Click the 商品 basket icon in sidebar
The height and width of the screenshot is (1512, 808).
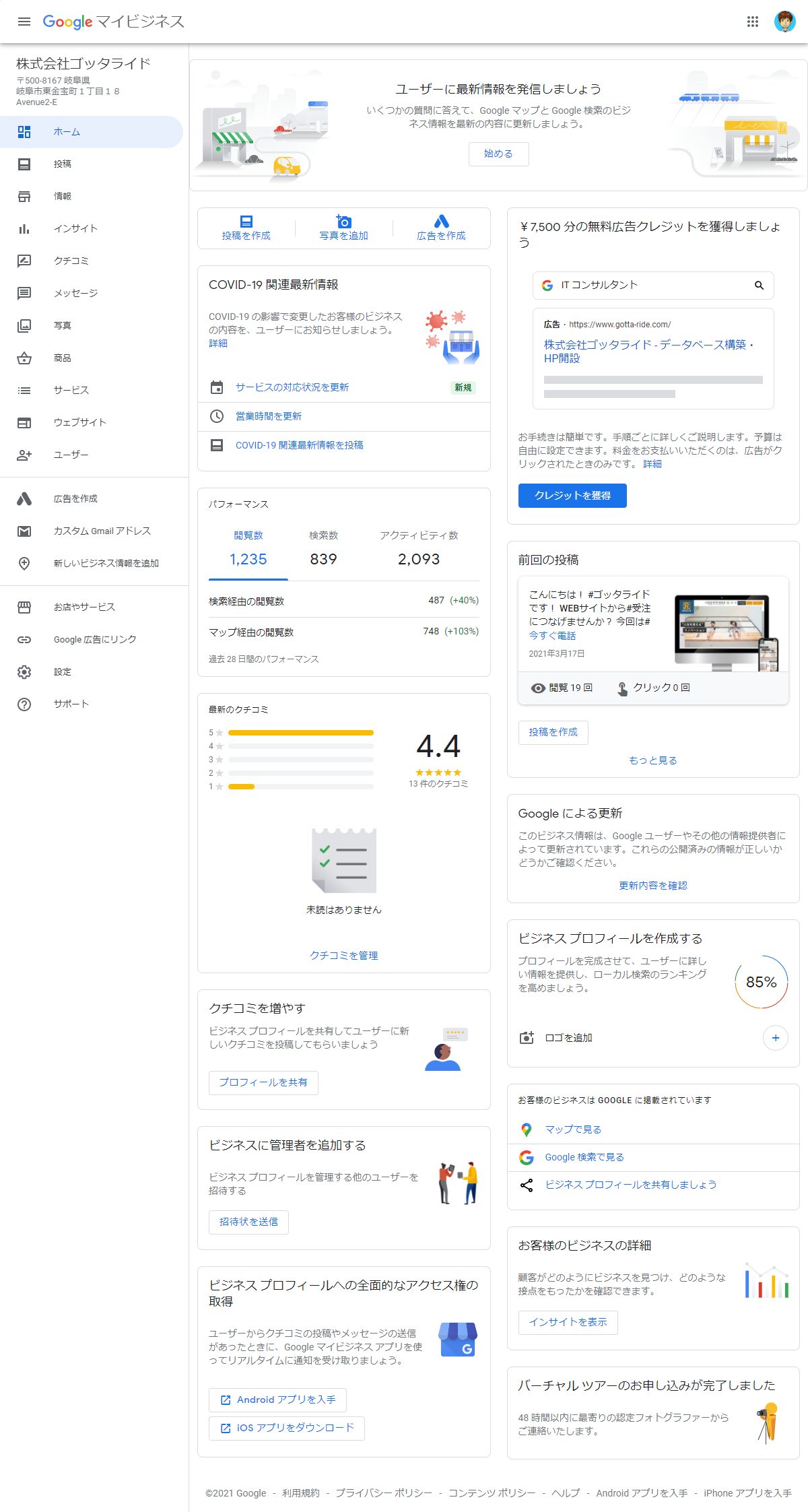pyautogui.click(x=24, y=358)
